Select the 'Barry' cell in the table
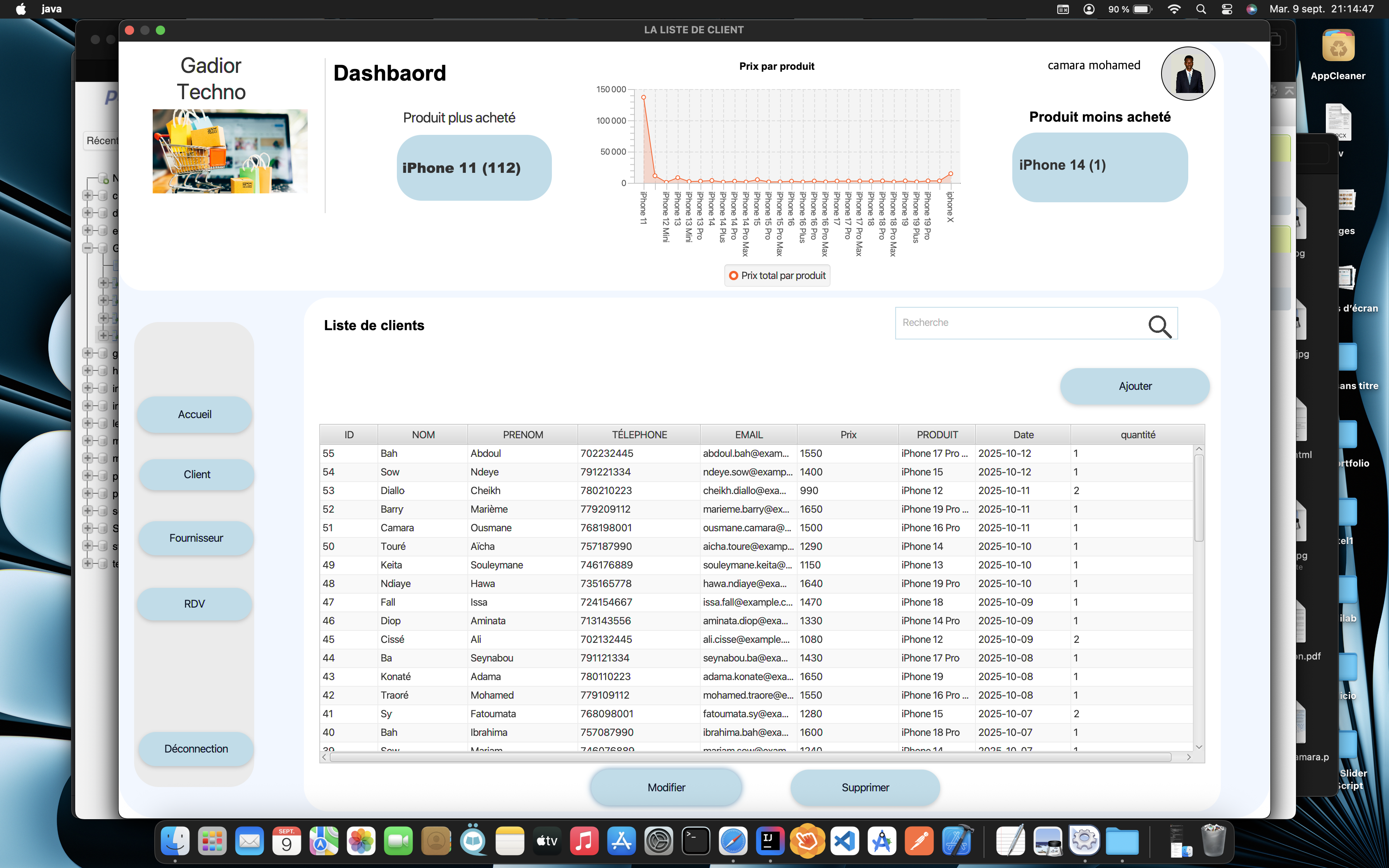 click(422, 509)
